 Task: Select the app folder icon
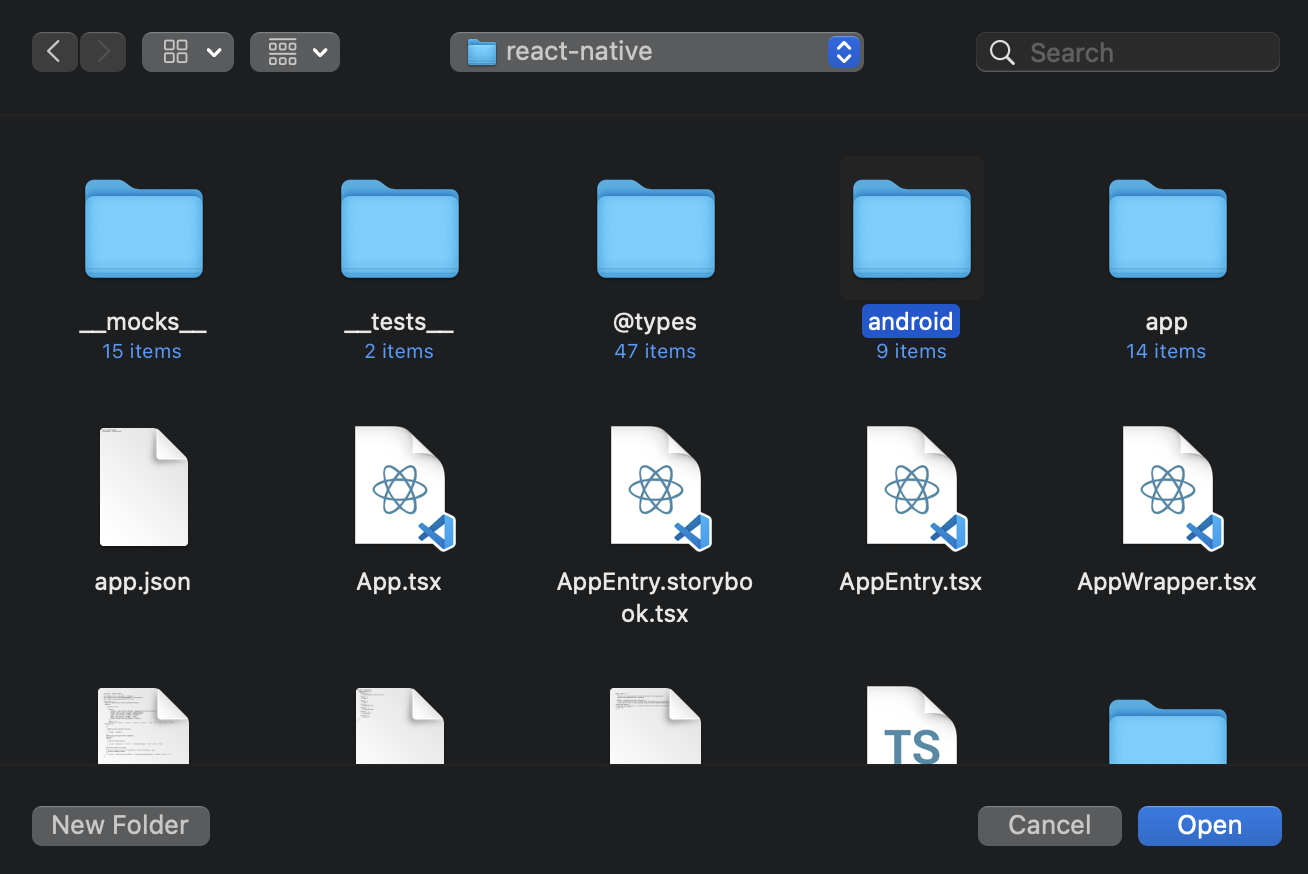pos(1167,228)
